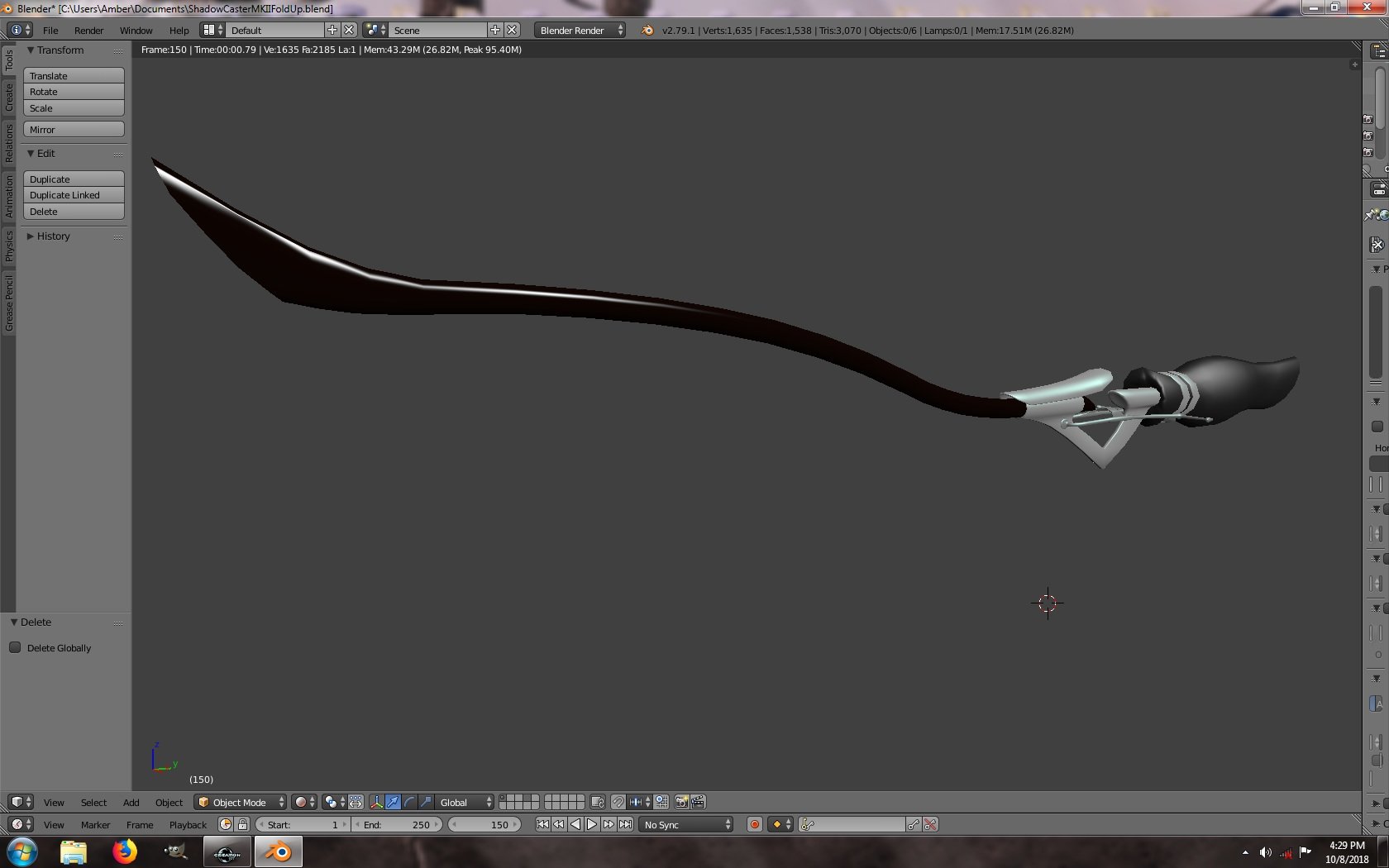Open the Window menu

pyautogui.click(x=136, y=31)
